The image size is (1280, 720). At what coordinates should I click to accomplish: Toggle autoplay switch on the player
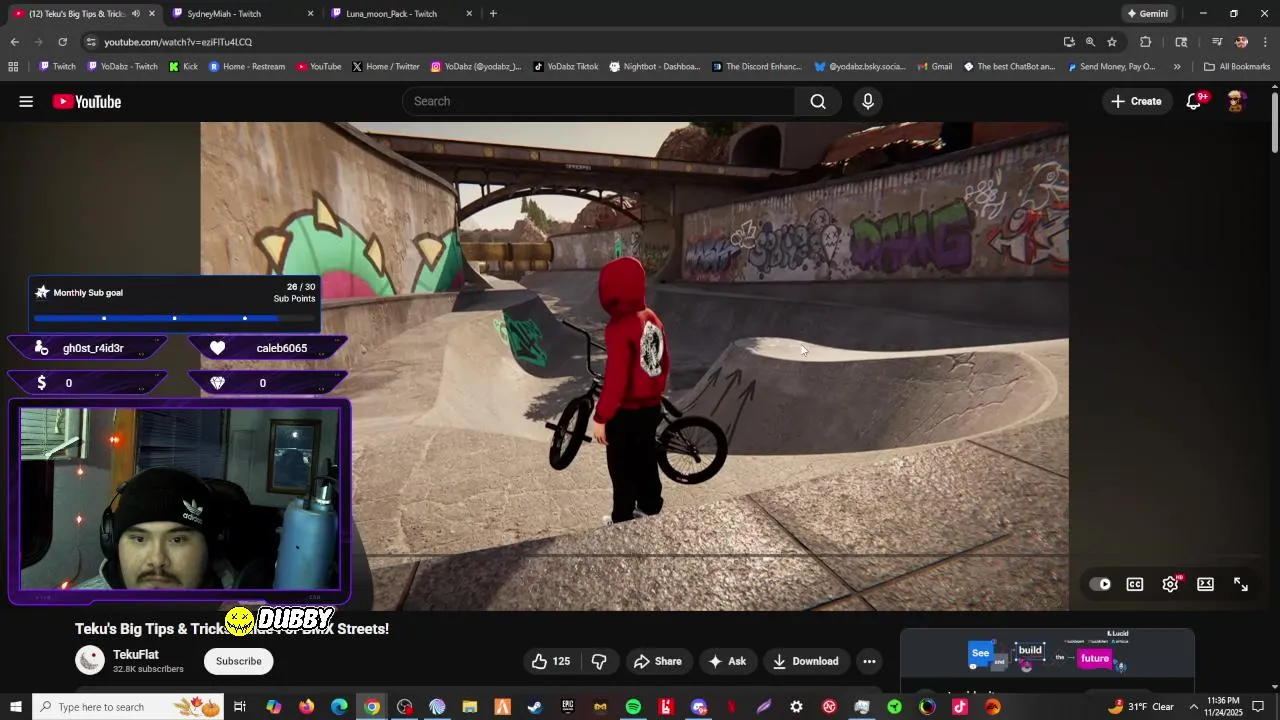(x=1100, y=584)
